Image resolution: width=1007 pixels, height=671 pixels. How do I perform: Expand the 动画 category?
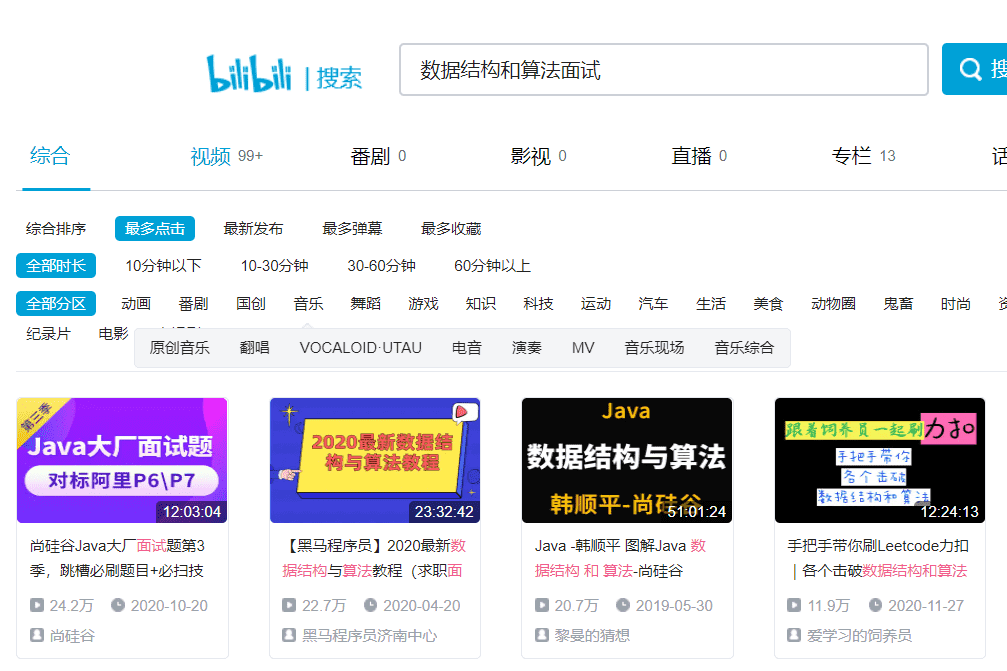[x=136, y=304]
